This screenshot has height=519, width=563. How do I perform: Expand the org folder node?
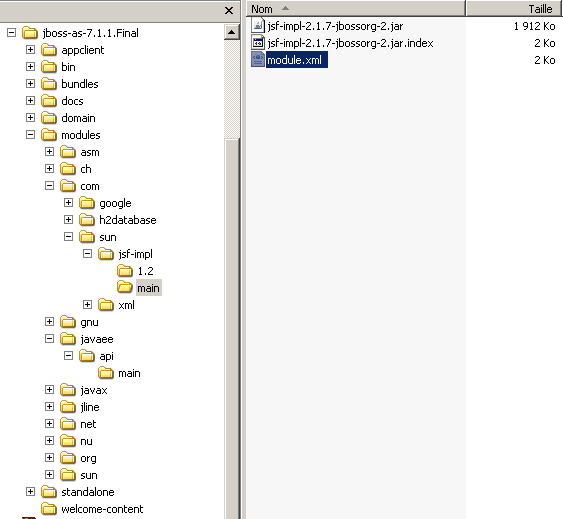[x=50, y=458]
